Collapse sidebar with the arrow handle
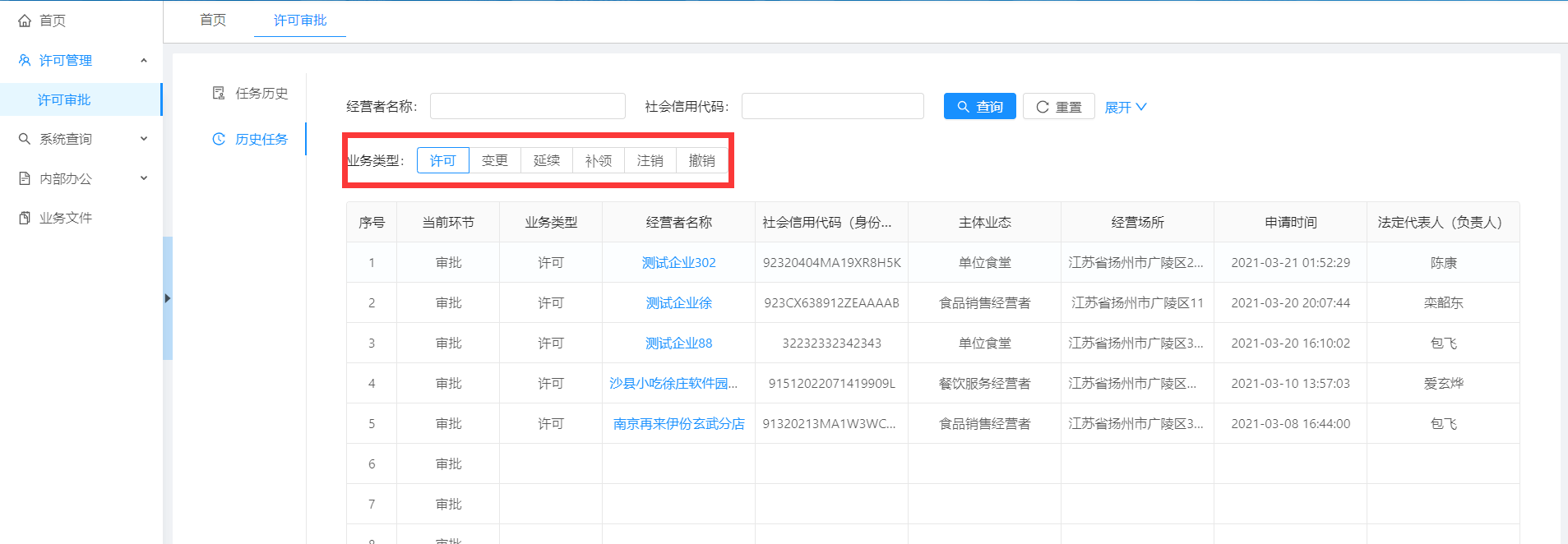Viewport: 1568px width, 544px height. click(167, 298)
